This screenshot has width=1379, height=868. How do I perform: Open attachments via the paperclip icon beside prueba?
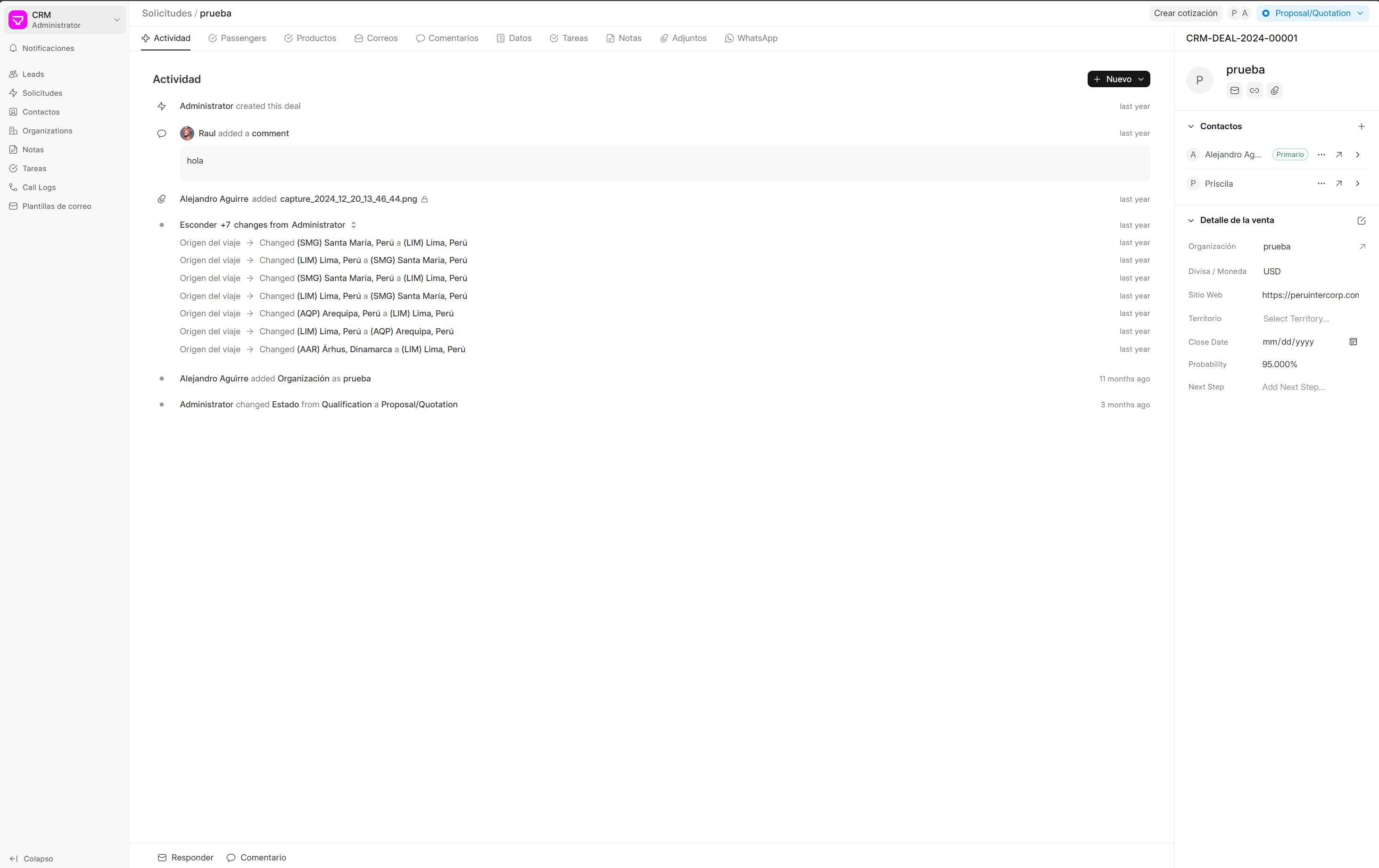pos(1274,90)
